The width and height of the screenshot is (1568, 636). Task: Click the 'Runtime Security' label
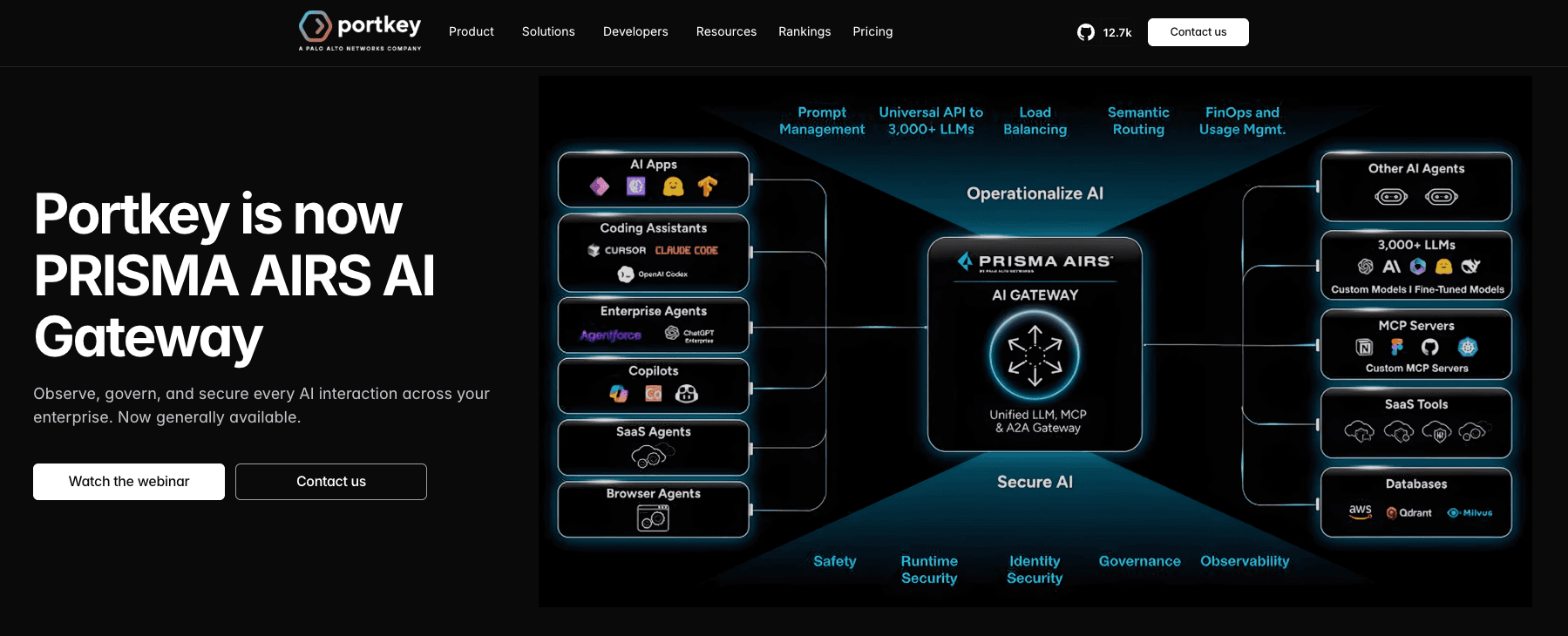pos(929,570)
